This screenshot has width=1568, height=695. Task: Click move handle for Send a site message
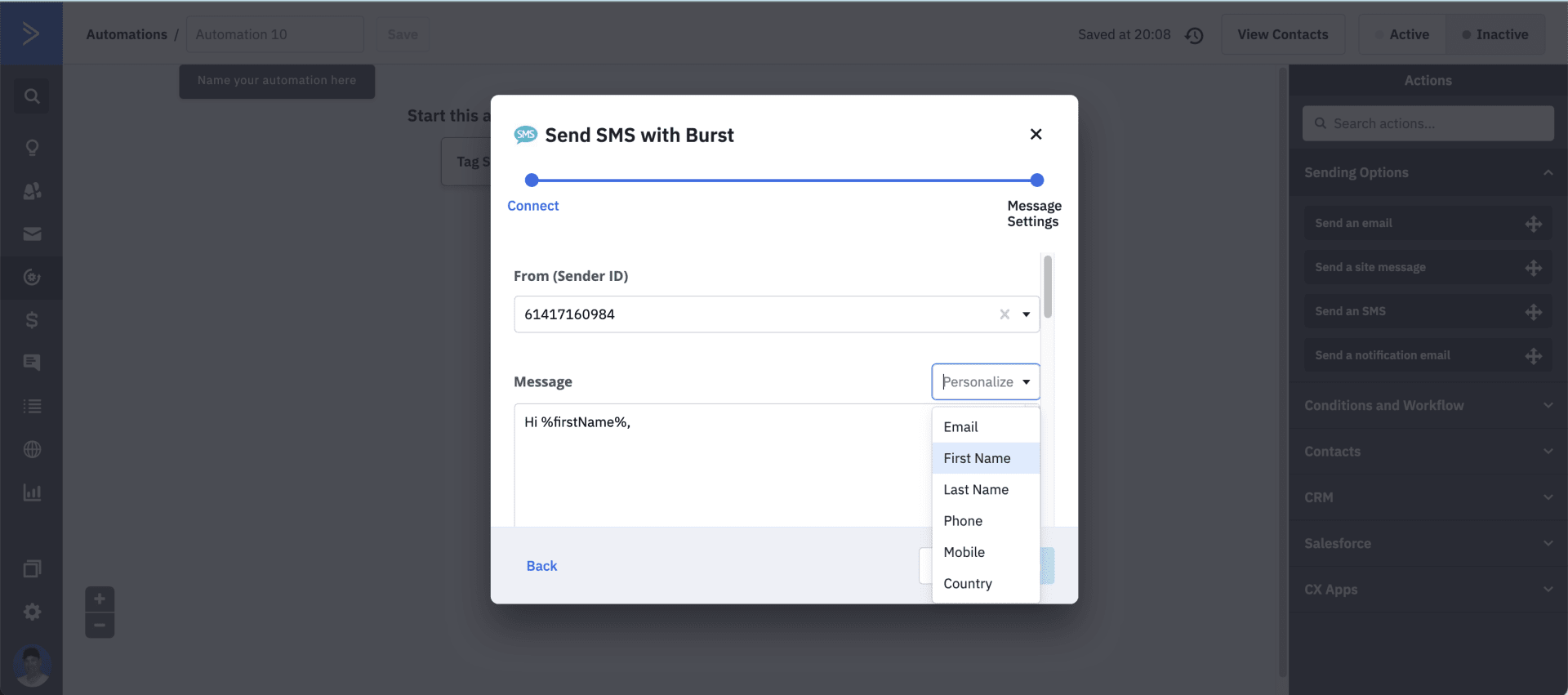[1533, 268]
